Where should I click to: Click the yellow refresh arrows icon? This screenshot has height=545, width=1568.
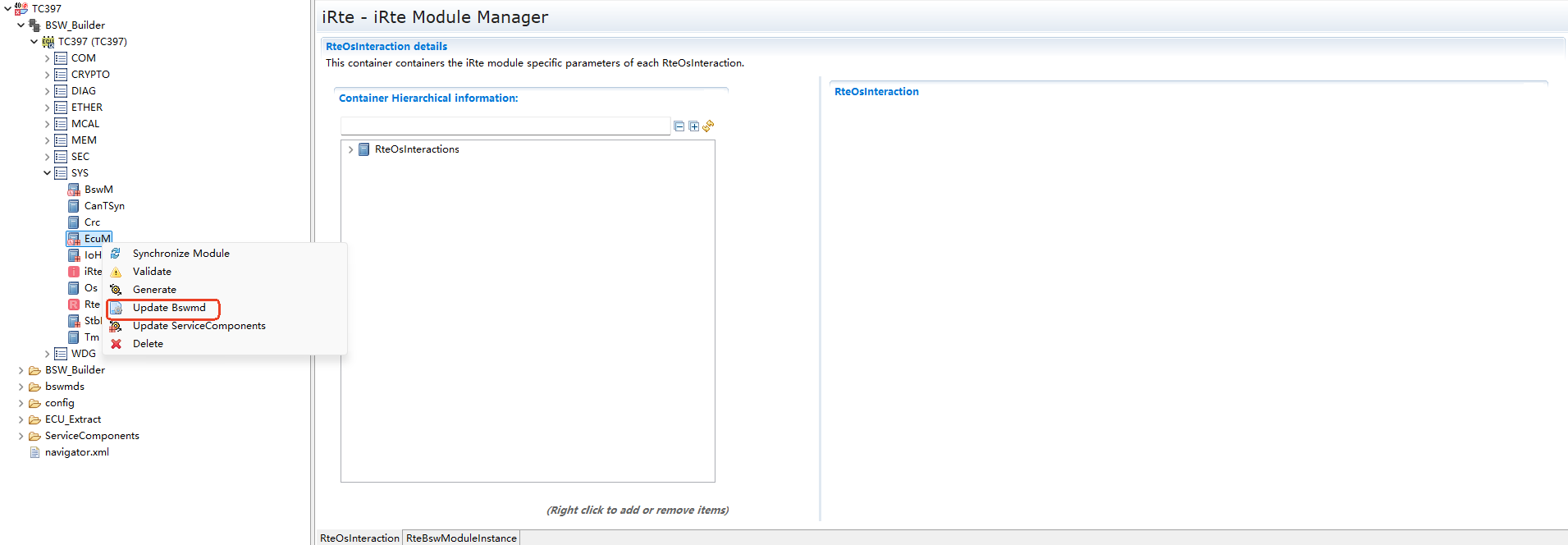pyautogui.click(x=708, y=126)
